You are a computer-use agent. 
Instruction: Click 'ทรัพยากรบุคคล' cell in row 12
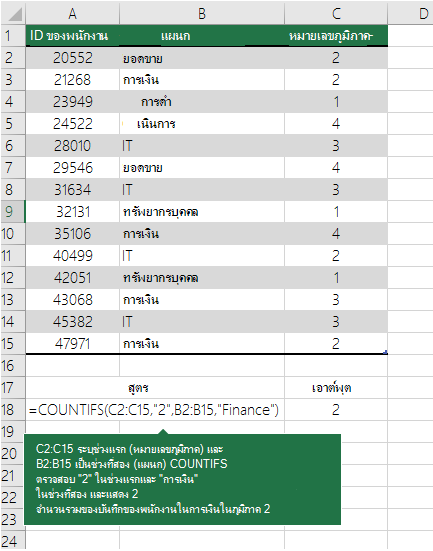tap(202, 278)
